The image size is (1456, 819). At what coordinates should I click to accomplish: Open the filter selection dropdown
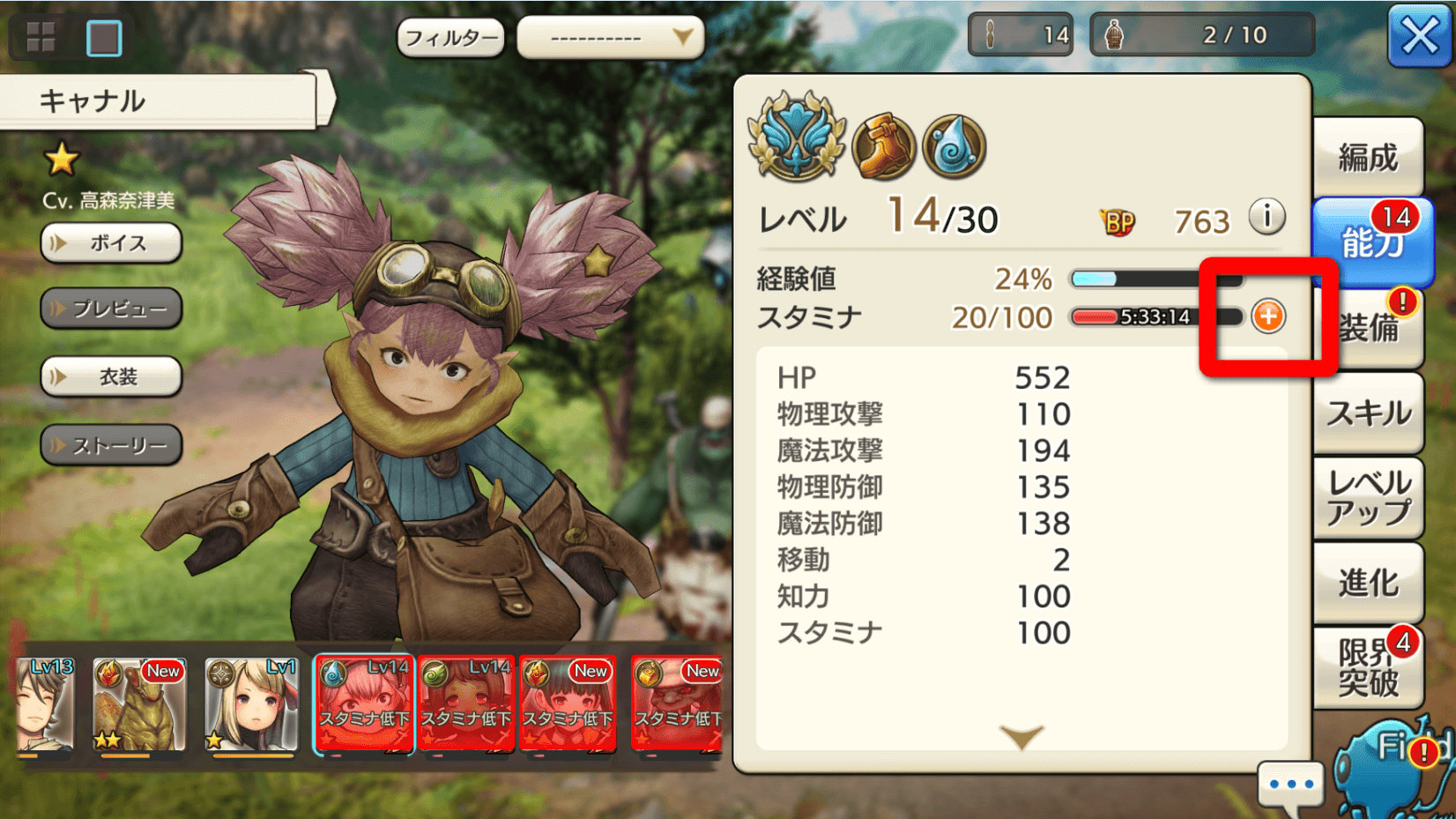coord(610,37)
